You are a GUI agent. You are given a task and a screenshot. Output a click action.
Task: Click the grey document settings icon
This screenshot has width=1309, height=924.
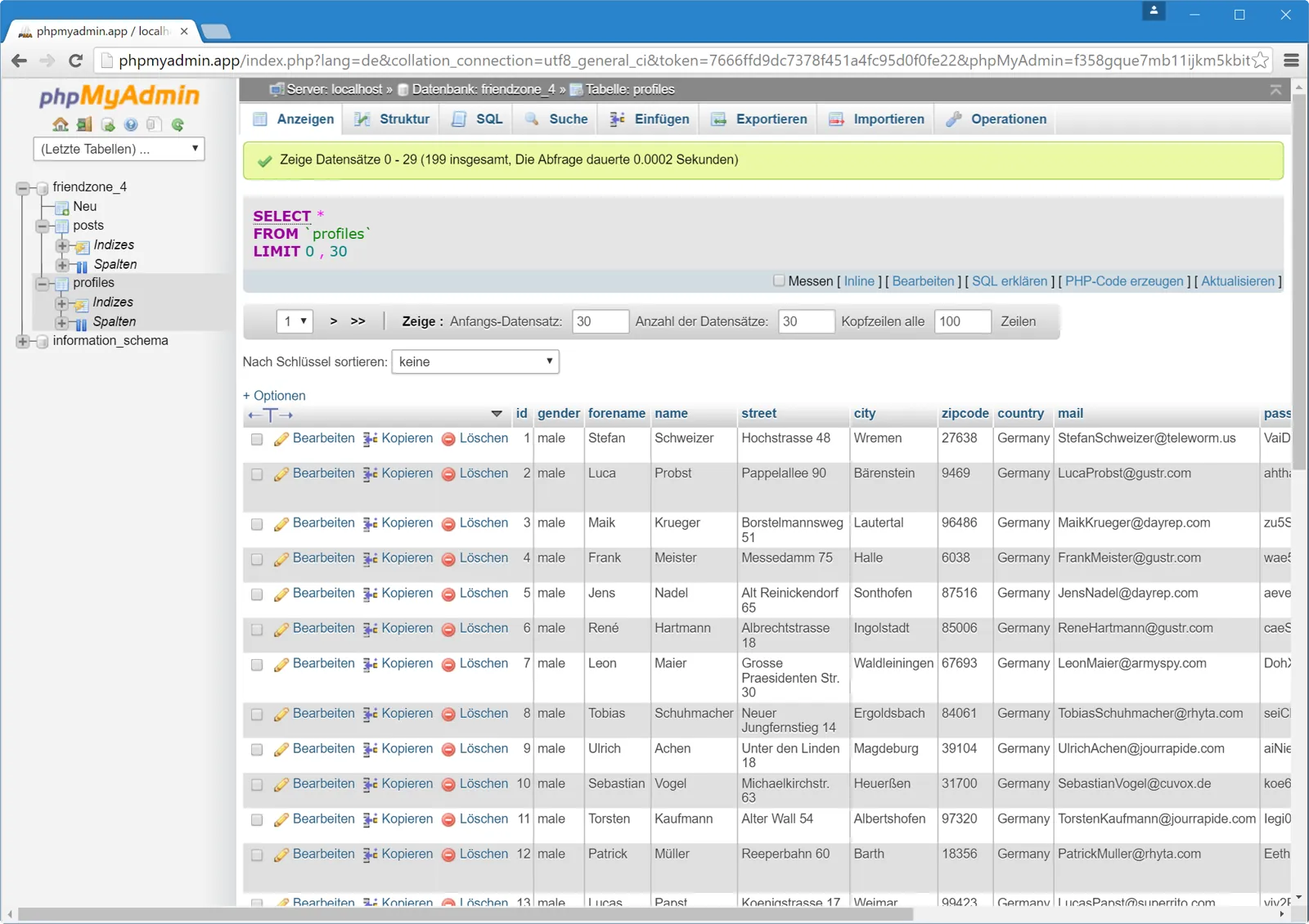coord(154,124)
